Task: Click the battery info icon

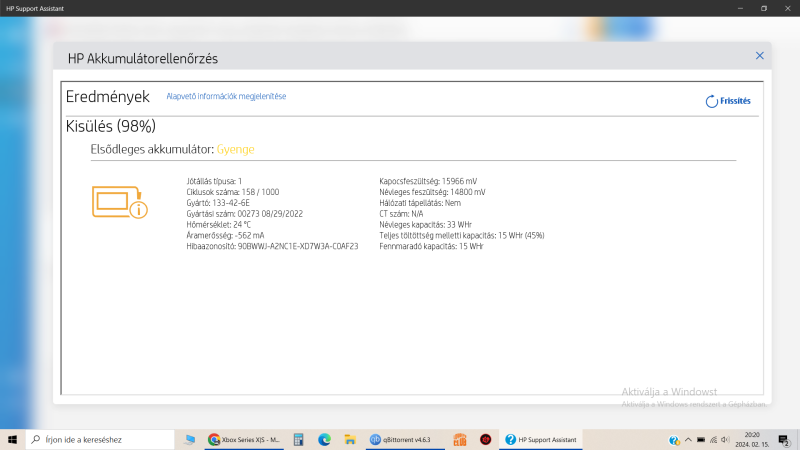Action: [x=120, y=203]
